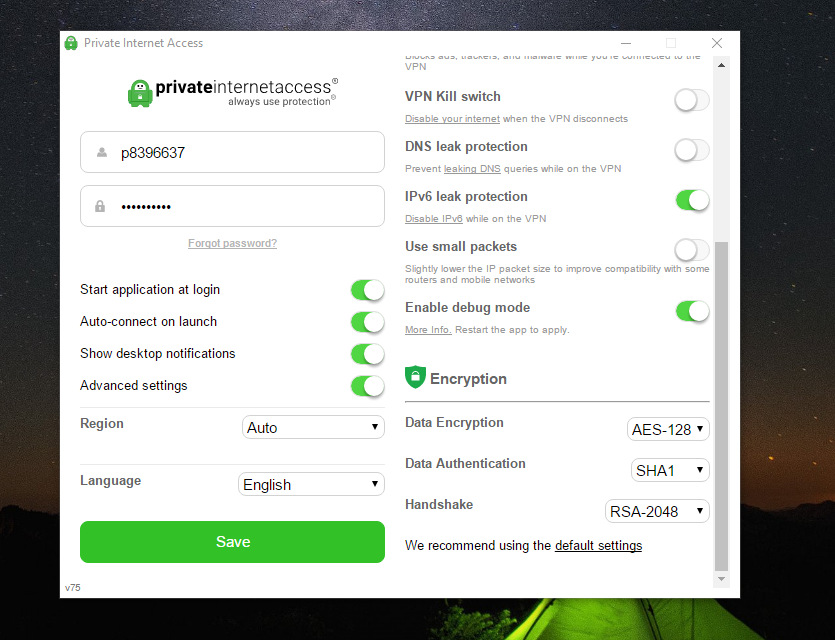The height and width of the screenshot is (640, 835).
Task: Open the debug mode More Info link
Action: pyautogui.click(x=428, y=330)
